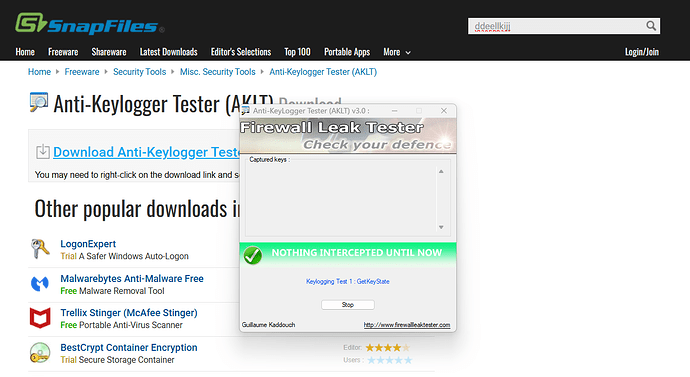Click 'Portable Anti-Virus Scanner' description text
The image size is (690, 377).
[x=131, y=325]
